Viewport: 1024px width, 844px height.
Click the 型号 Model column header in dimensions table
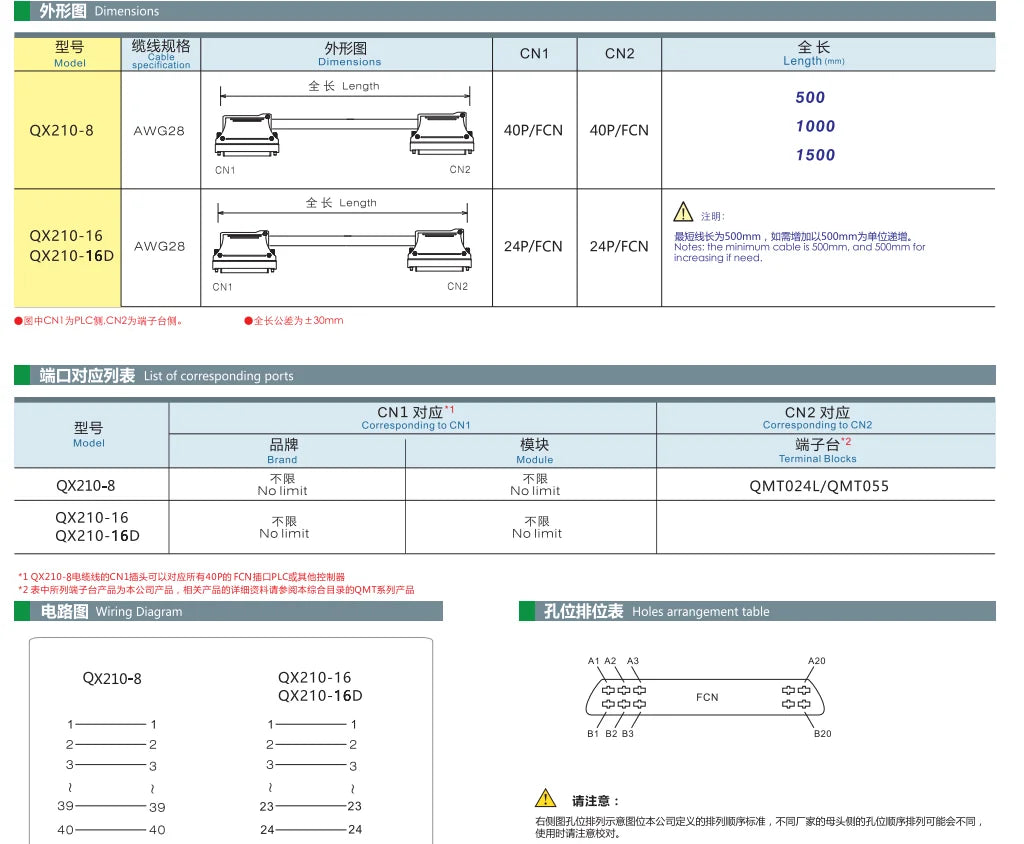pyautogui.click(x=69, y=54)
